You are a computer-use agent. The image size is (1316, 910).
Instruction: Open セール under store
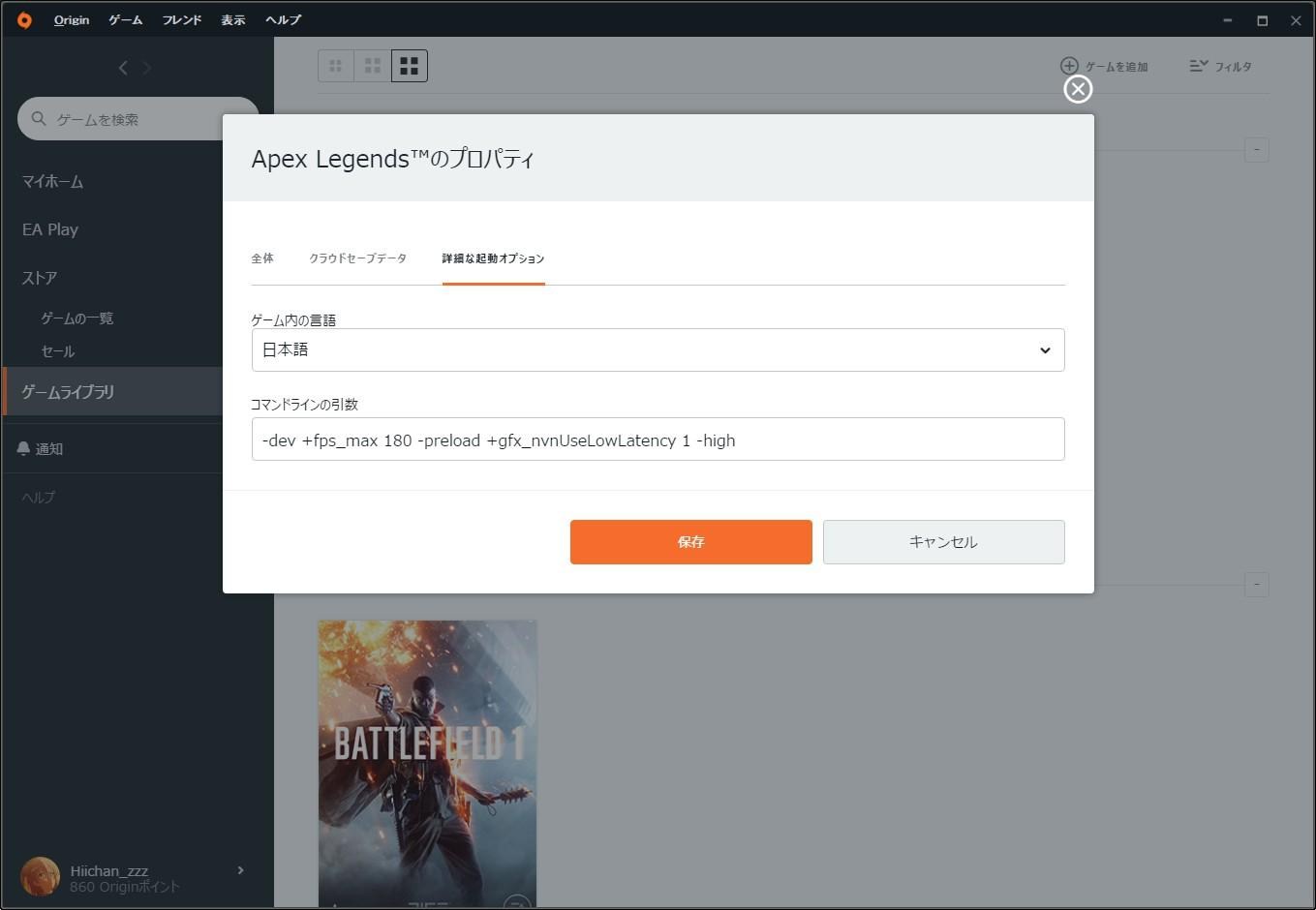[x=58, y=350]
